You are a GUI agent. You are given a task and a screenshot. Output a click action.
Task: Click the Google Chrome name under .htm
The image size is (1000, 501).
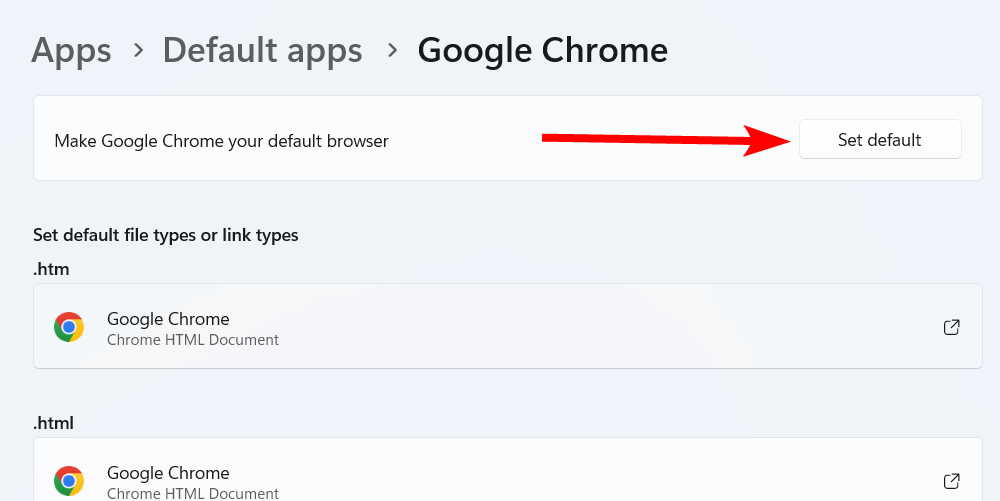(168, 319)
